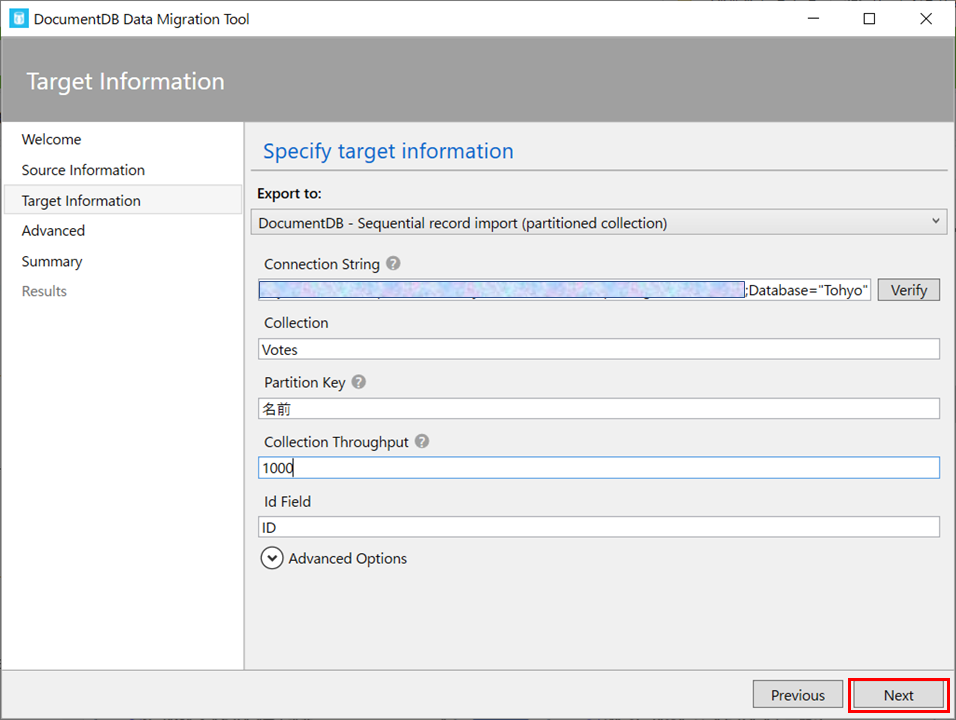Image resolution: width=956 pixels, height=720 pixels.
Task: Open the Export to dropdown
Action: point(599,223)
